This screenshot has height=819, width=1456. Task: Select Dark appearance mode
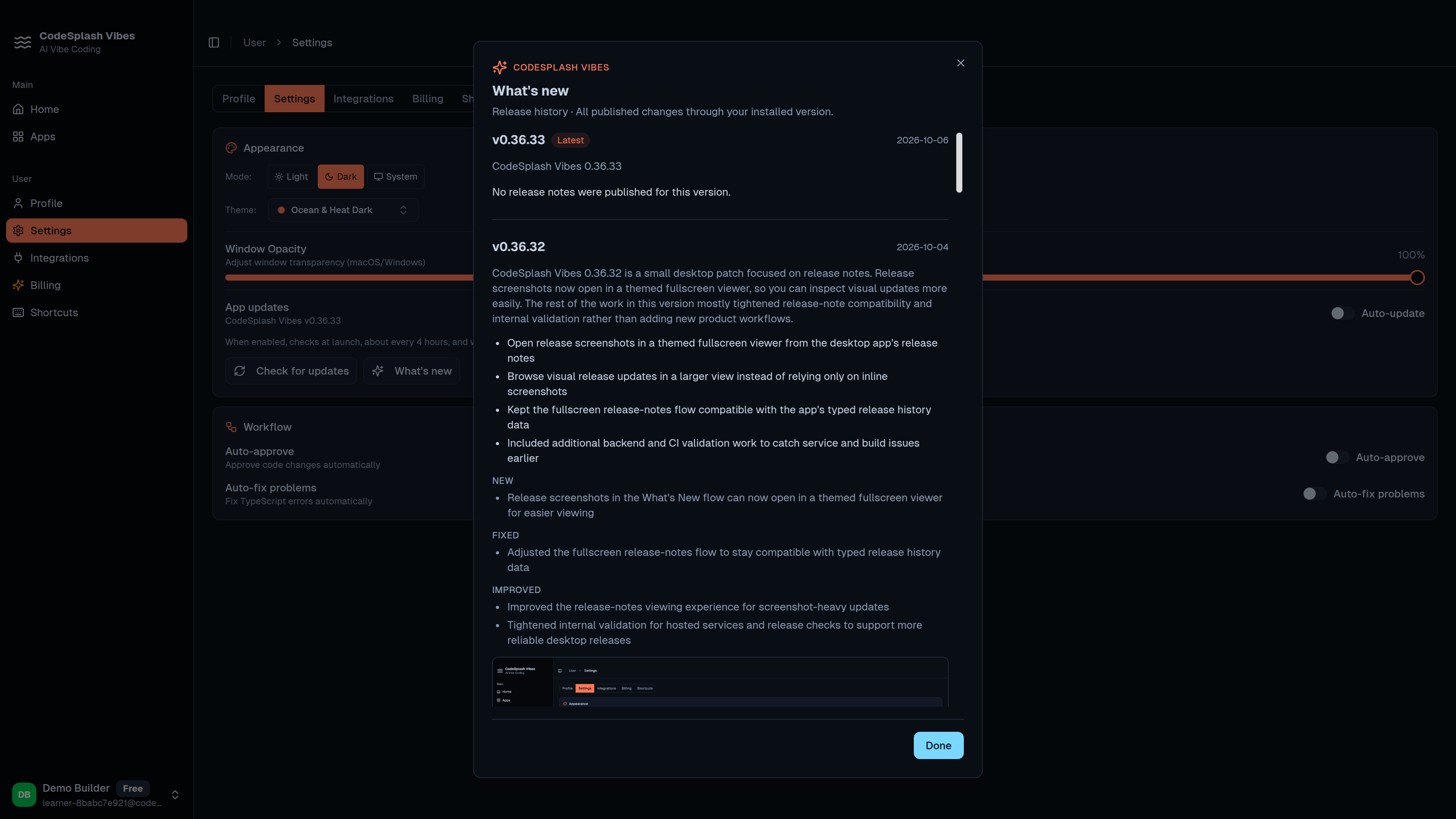point(341,176)
